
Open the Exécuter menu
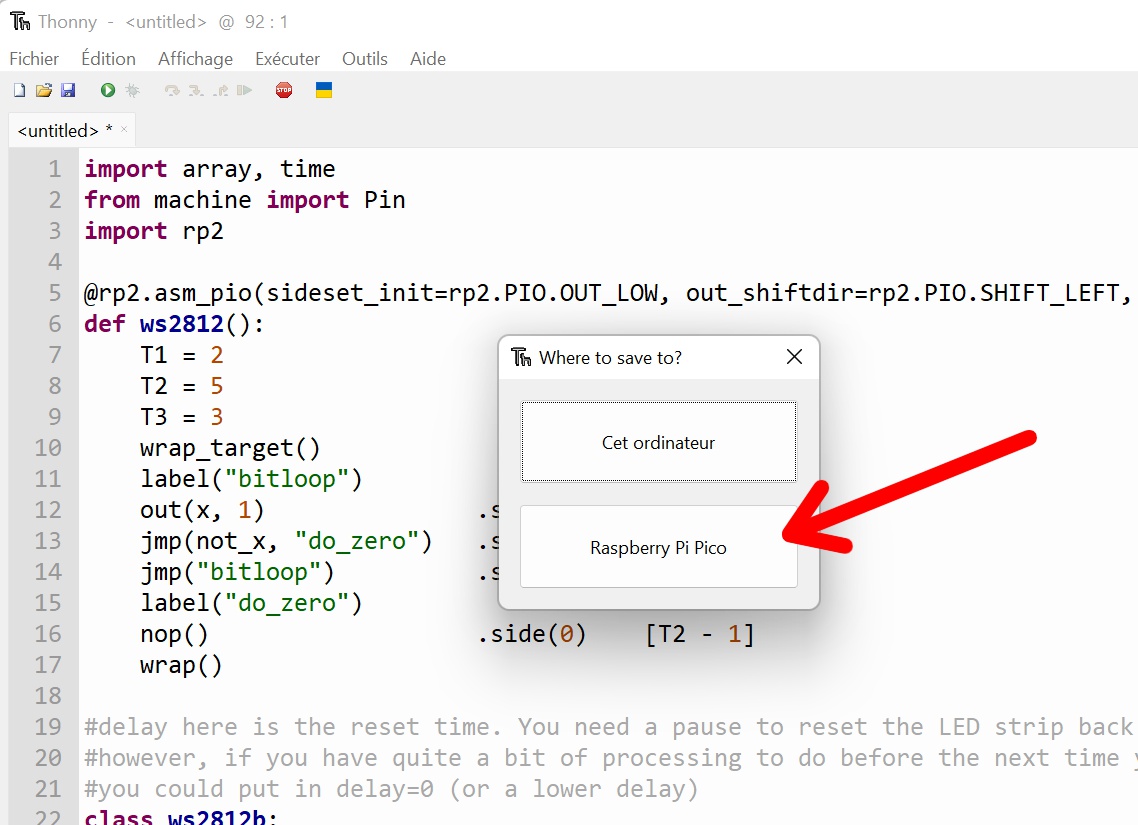(x=287, y=59)
